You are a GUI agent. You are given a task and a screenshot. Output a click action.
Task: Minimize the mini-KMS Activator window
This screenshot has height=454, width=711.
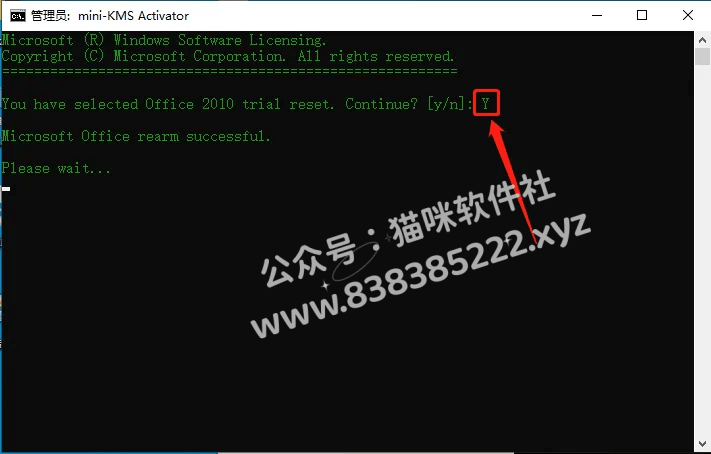click(x=597, y=15)
